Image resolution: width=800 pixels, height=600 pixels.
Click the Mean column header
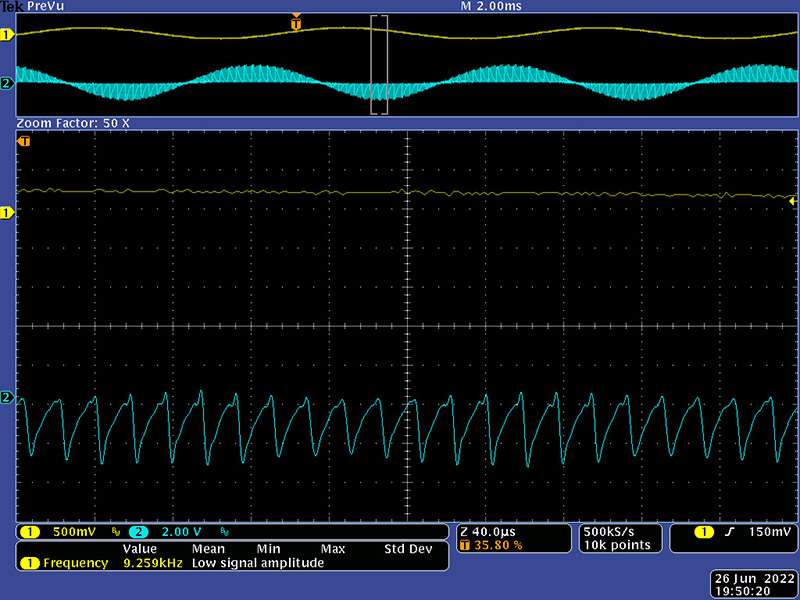tap(208, 549)
